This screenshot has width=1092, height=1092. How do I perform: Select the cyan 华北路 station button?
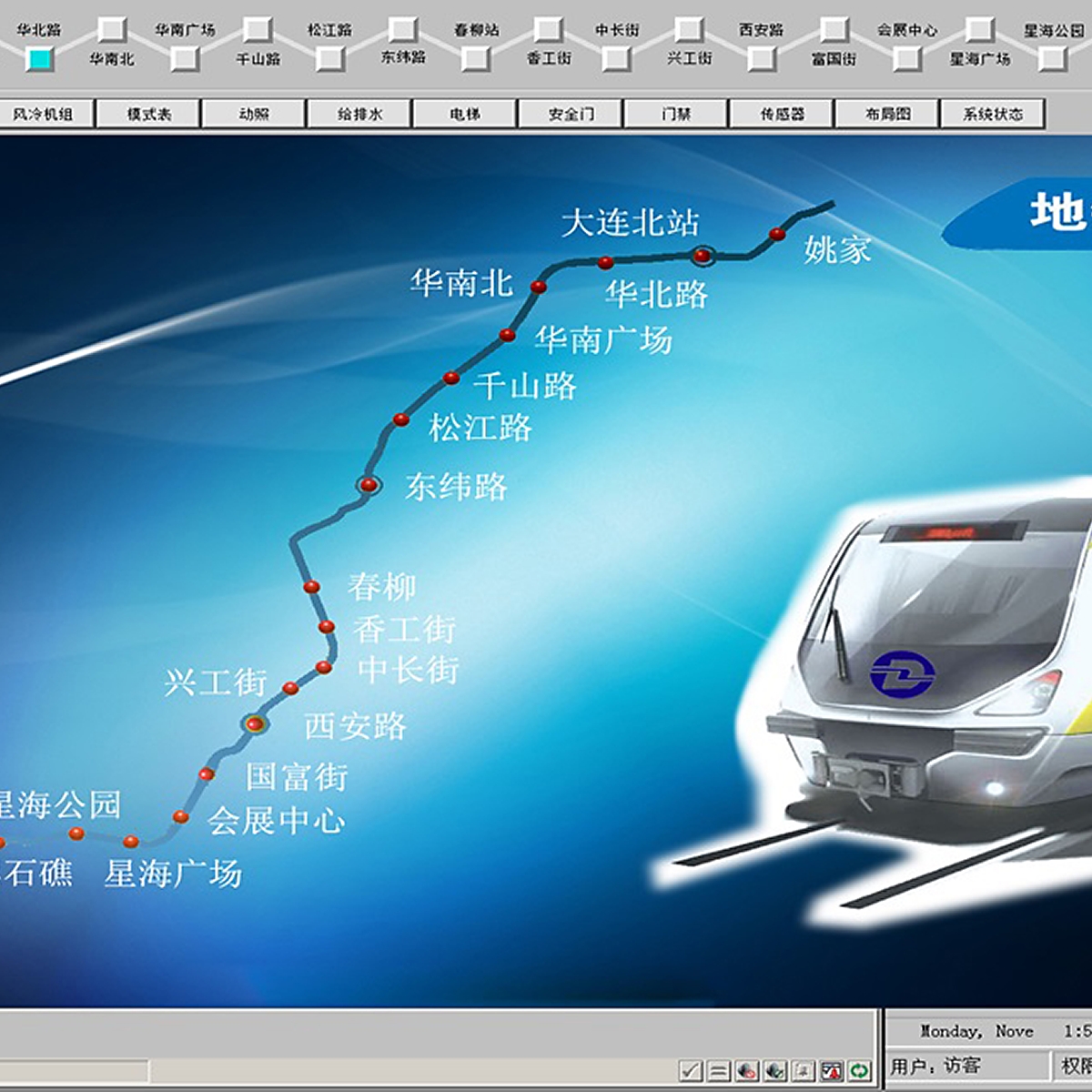pos(40,59)
